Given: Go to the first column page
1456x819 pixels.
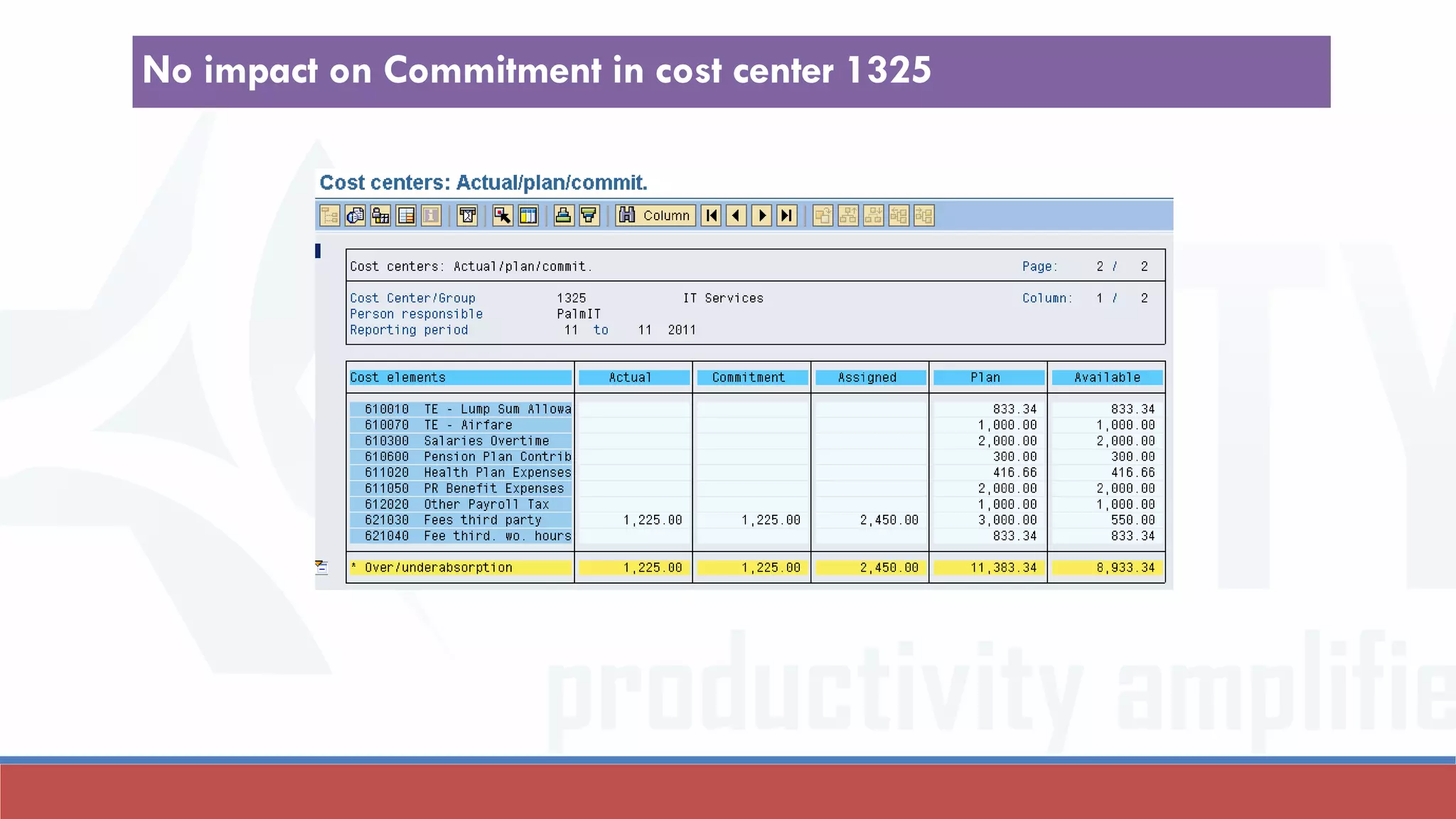Looking at the screenshot, I should 711,215.
